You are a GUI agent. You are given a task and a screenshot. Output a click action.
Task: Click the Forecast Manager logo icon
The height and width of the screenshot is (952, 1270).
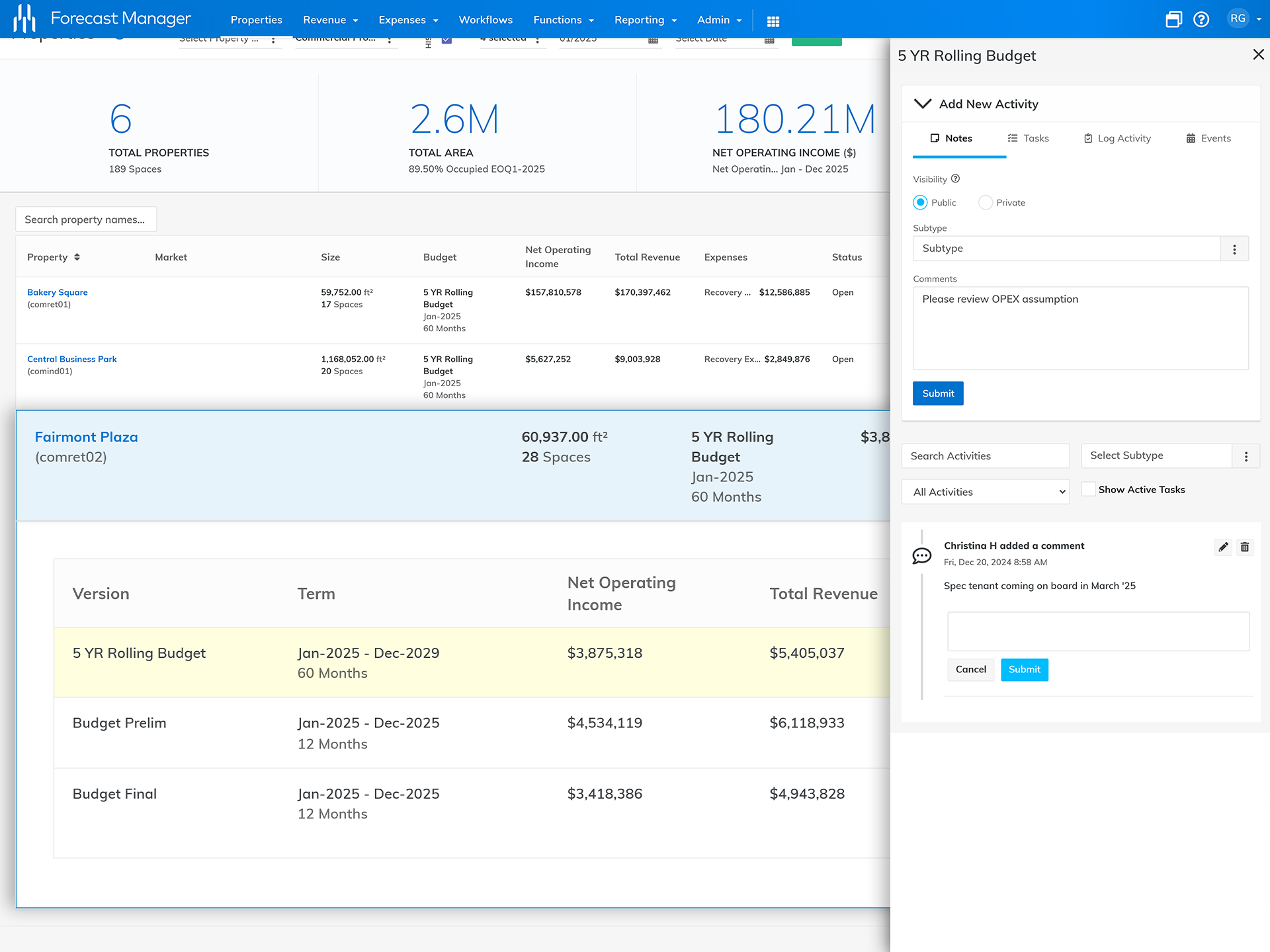(24, 19)
